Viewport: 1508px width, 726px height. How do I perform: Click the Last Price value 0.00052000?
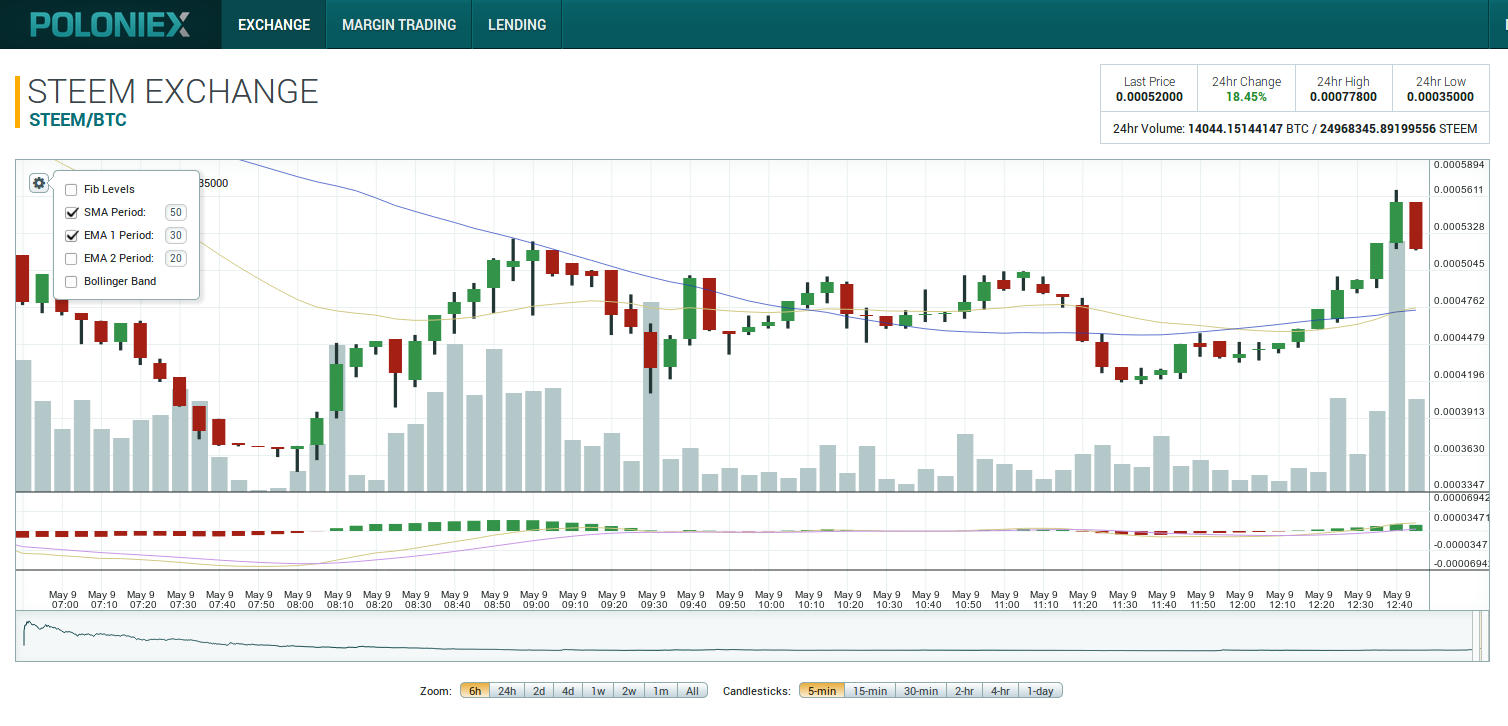coord(1149,97)
